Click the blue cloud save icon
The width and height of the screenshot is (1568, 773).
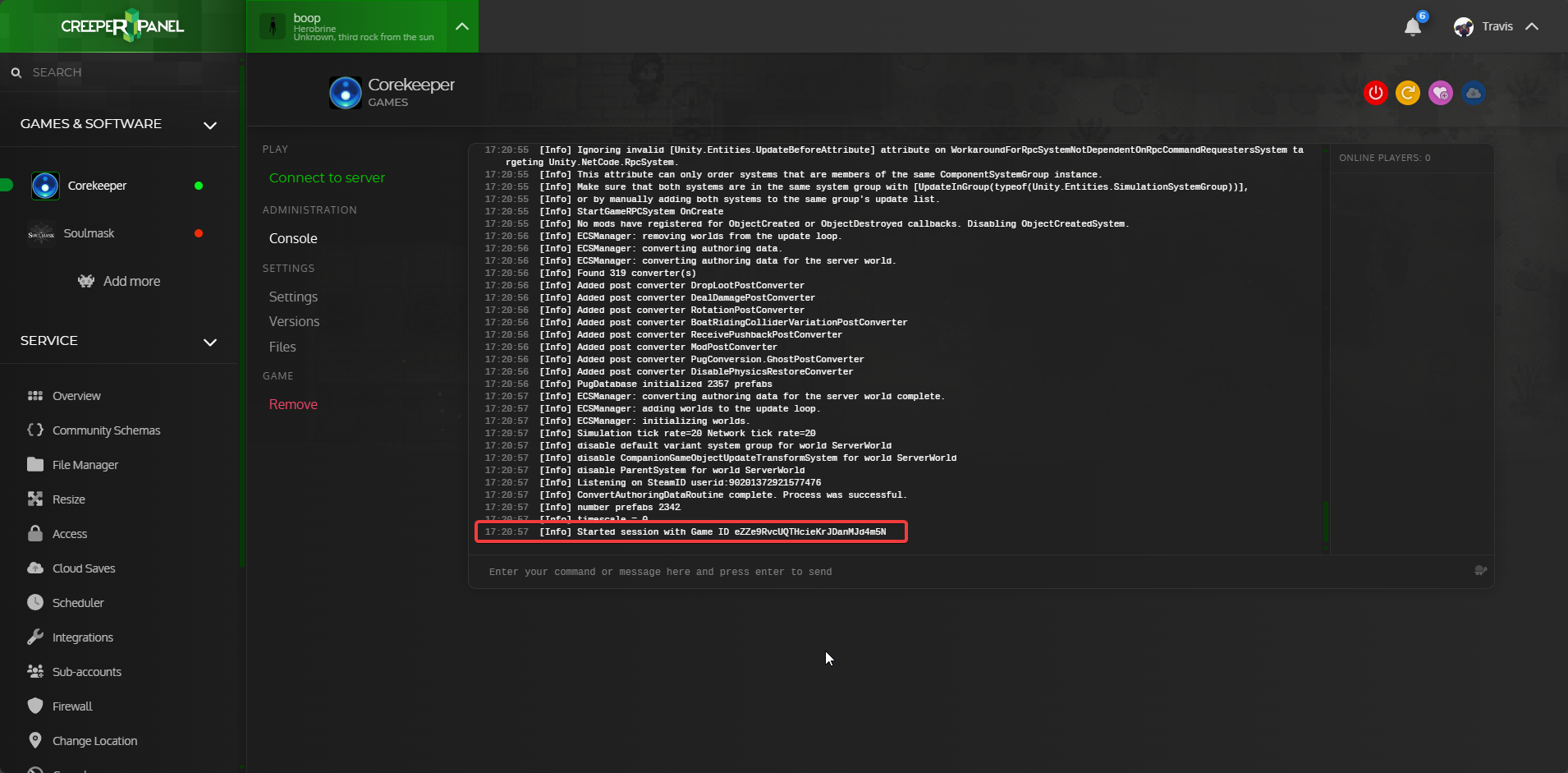(x=1474, y=93)
